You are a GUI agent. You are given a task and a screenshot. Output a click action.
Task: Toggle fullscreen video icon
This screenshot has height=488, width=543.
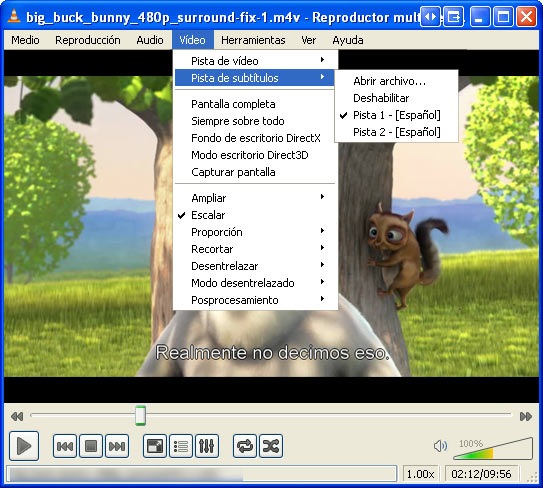(155, 446)
